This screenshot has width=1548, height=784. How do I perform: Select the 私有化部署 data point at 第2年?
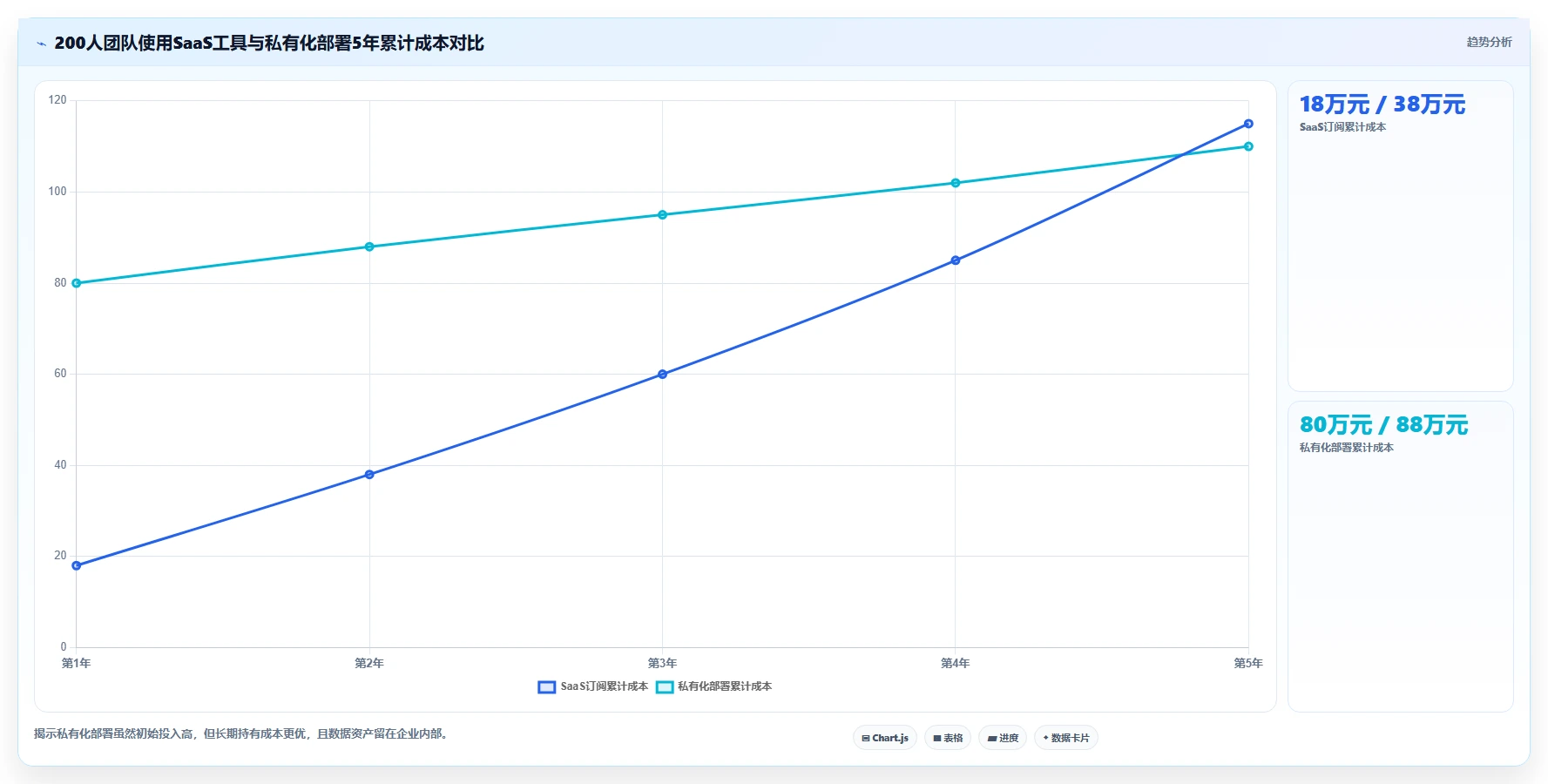[369, 247]
